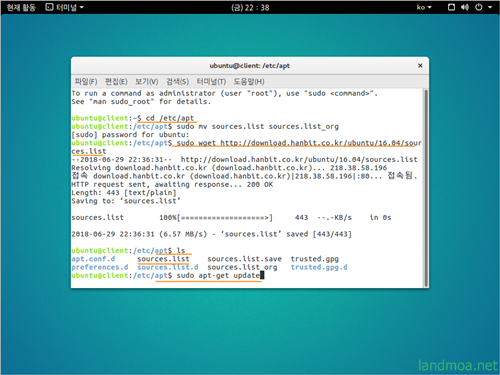Click 'apt.conf.d' in ls output
Screen dimensions: 500x375
(93, 259)
